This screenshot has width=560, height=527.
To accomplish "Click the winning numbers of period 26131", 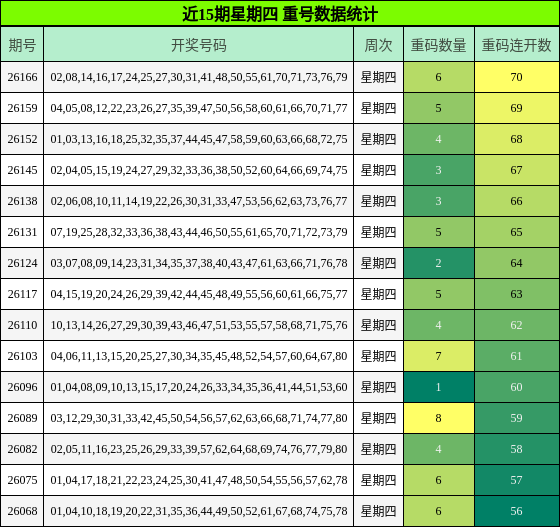I will (199, 232).
